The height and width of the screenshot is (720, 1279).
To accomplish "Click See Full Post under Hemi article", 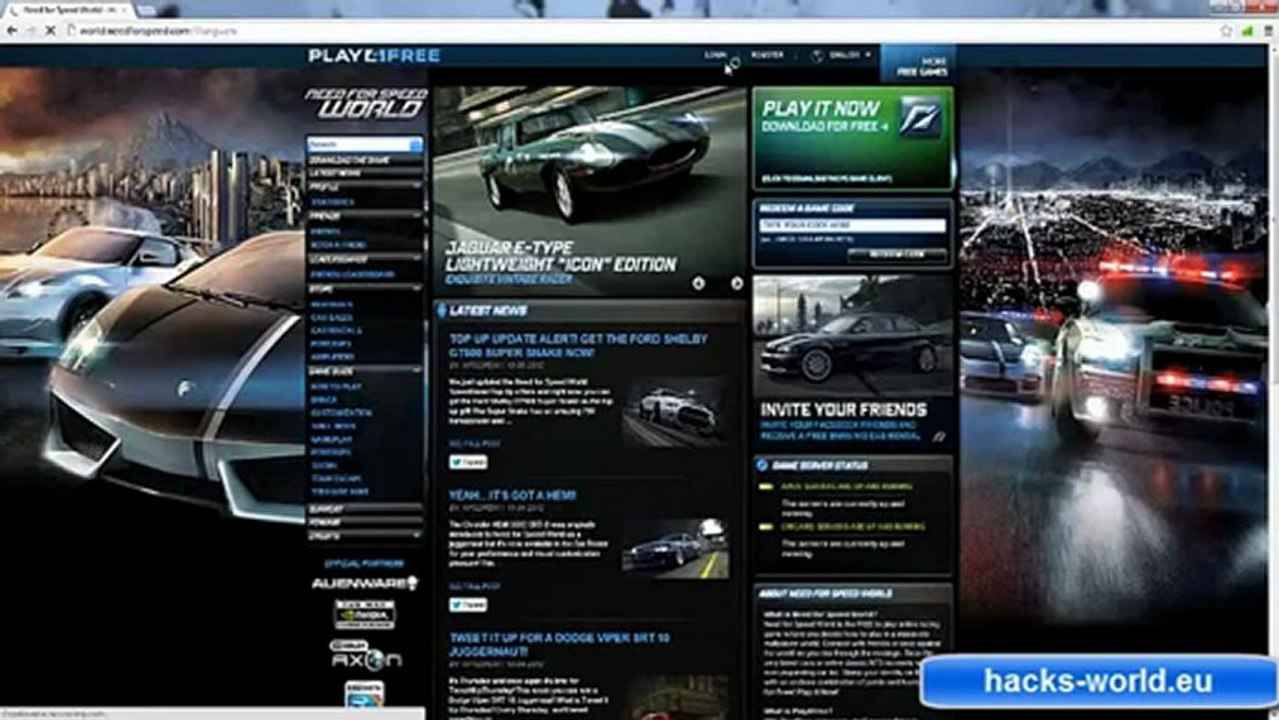I will point(475,586).
